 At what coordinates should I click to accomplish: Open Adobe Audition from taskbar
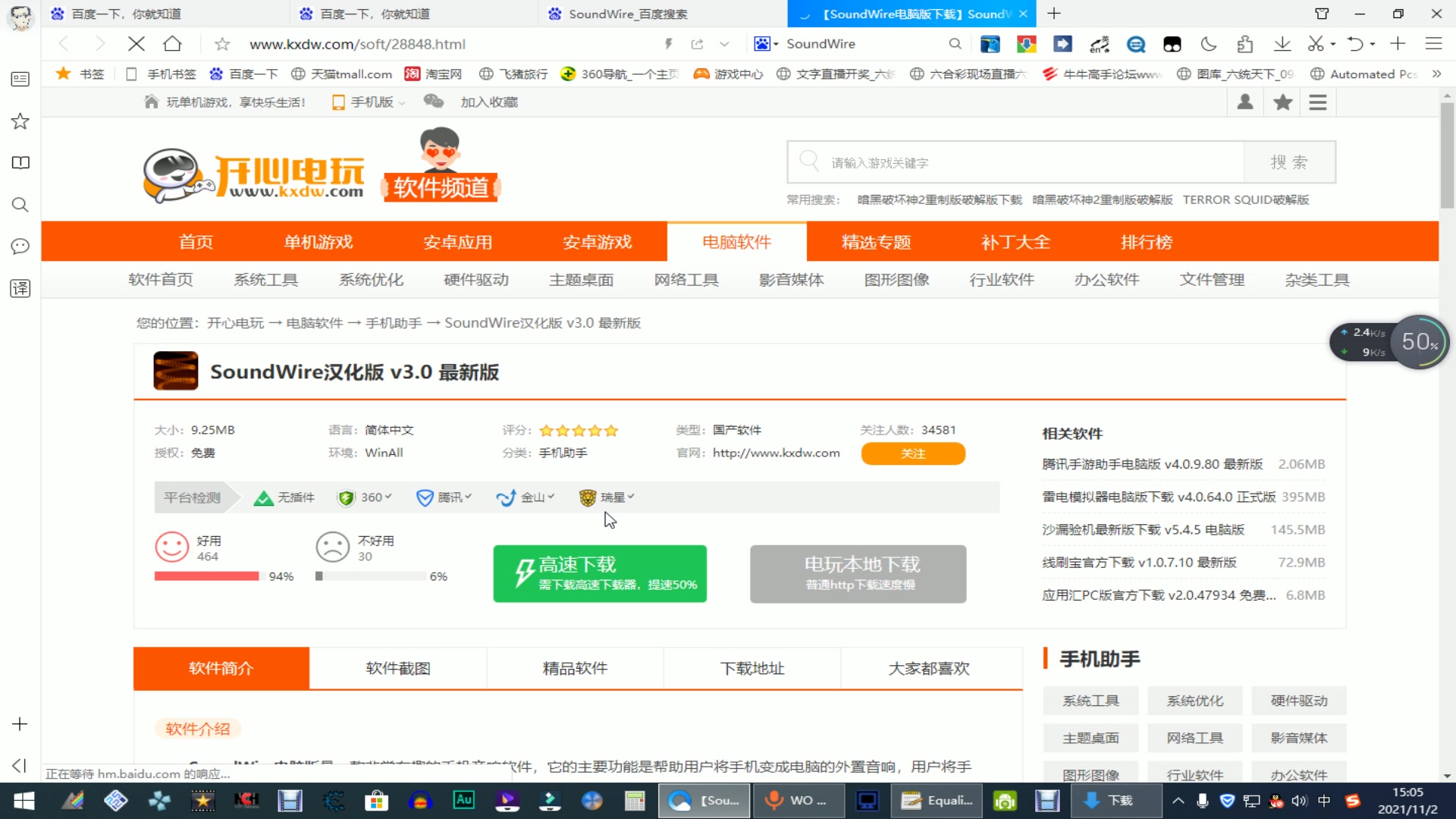[x=463, y=800]
